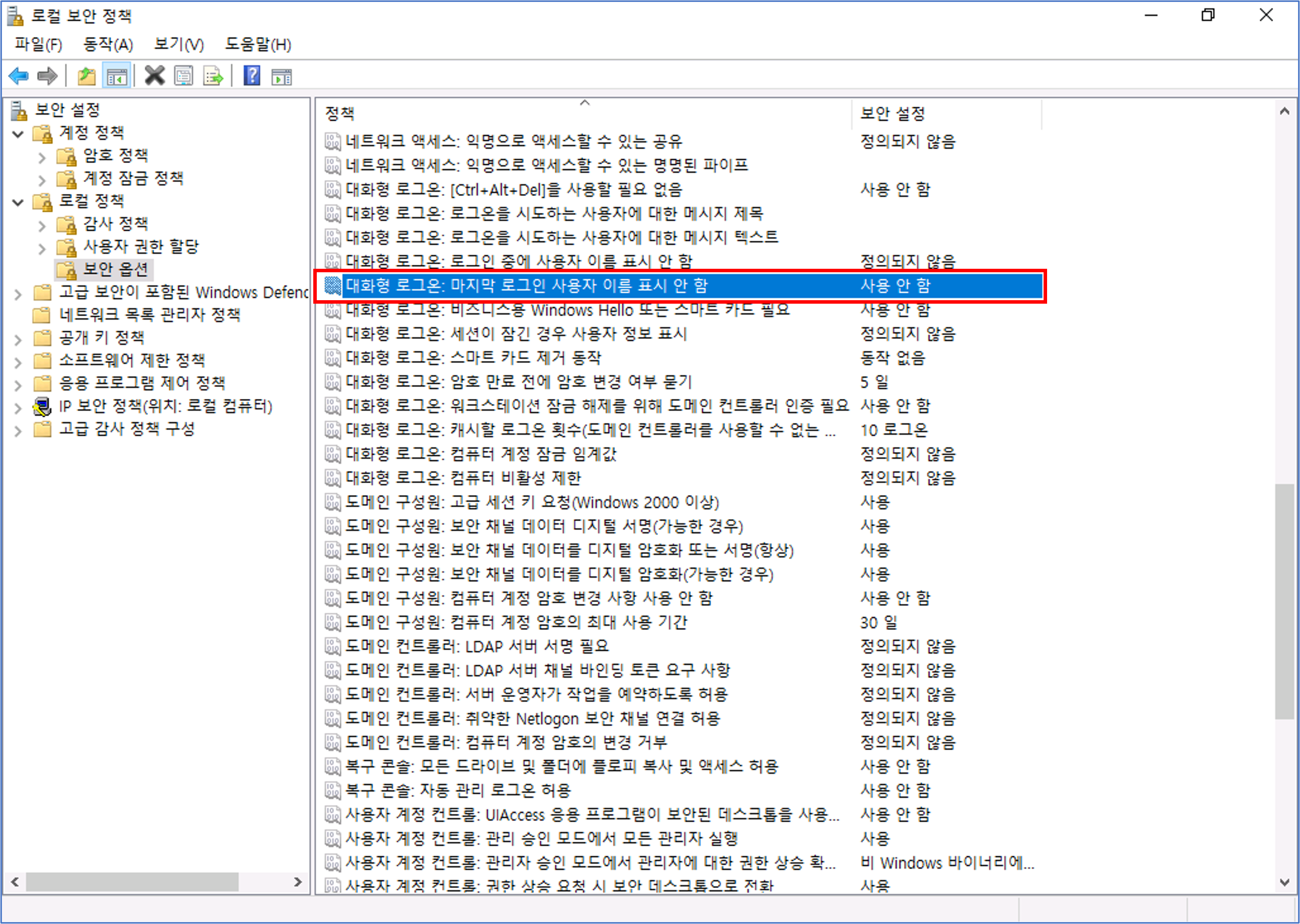Open the 보기(V) menu
Image resolution: width=1300 pixels, height=924 pixels.
coord(179,44)
